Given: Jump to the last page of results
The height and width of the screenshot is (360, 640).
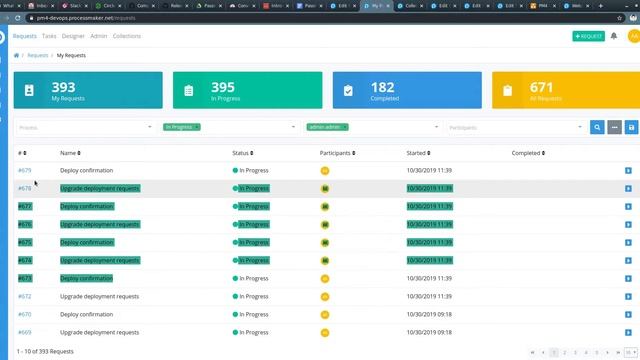Looking at the screenshot, I should click(x=618, y=352).
